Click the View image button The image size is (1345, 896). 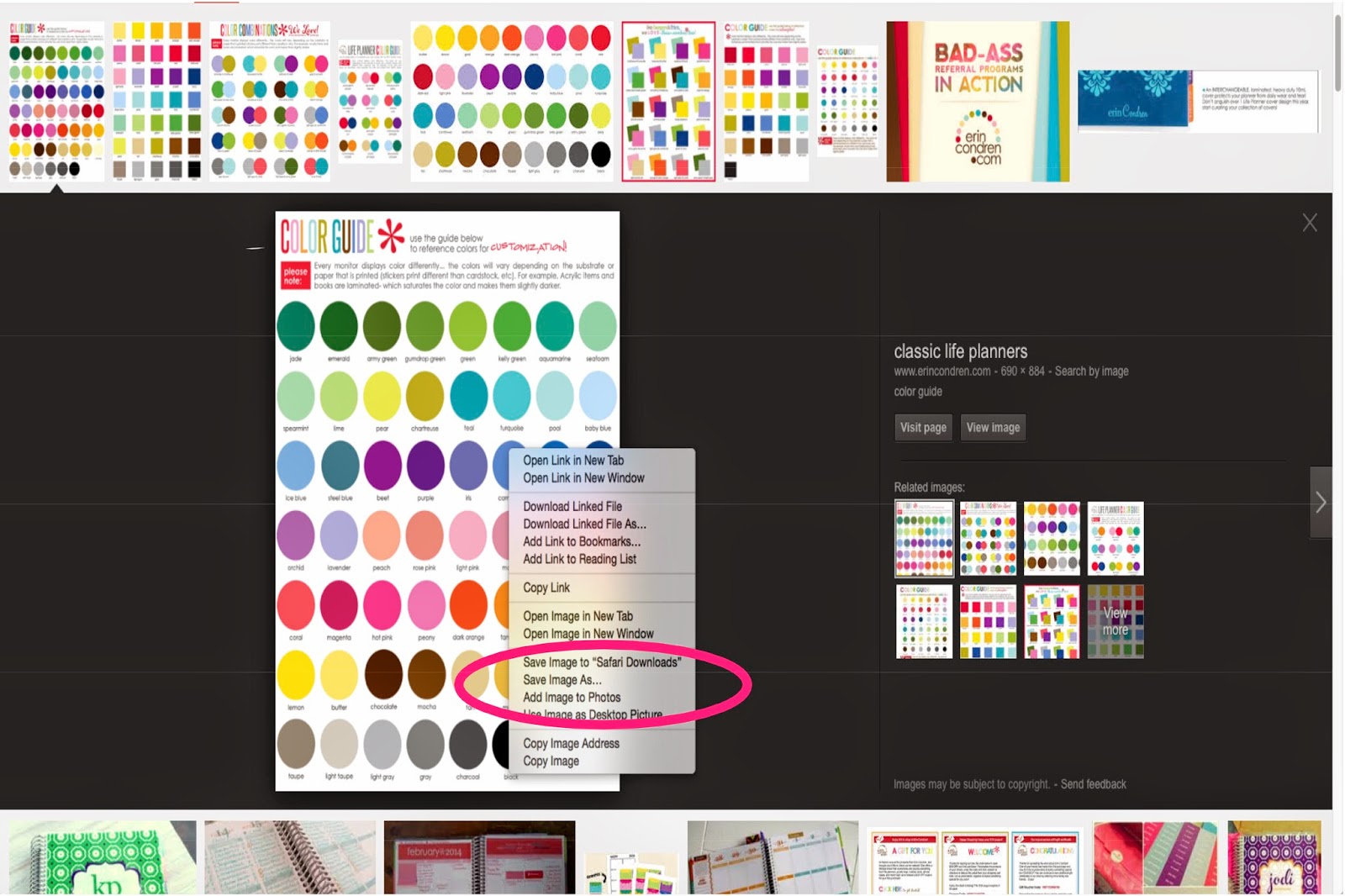pyautogui.click(x=993, y=427)
